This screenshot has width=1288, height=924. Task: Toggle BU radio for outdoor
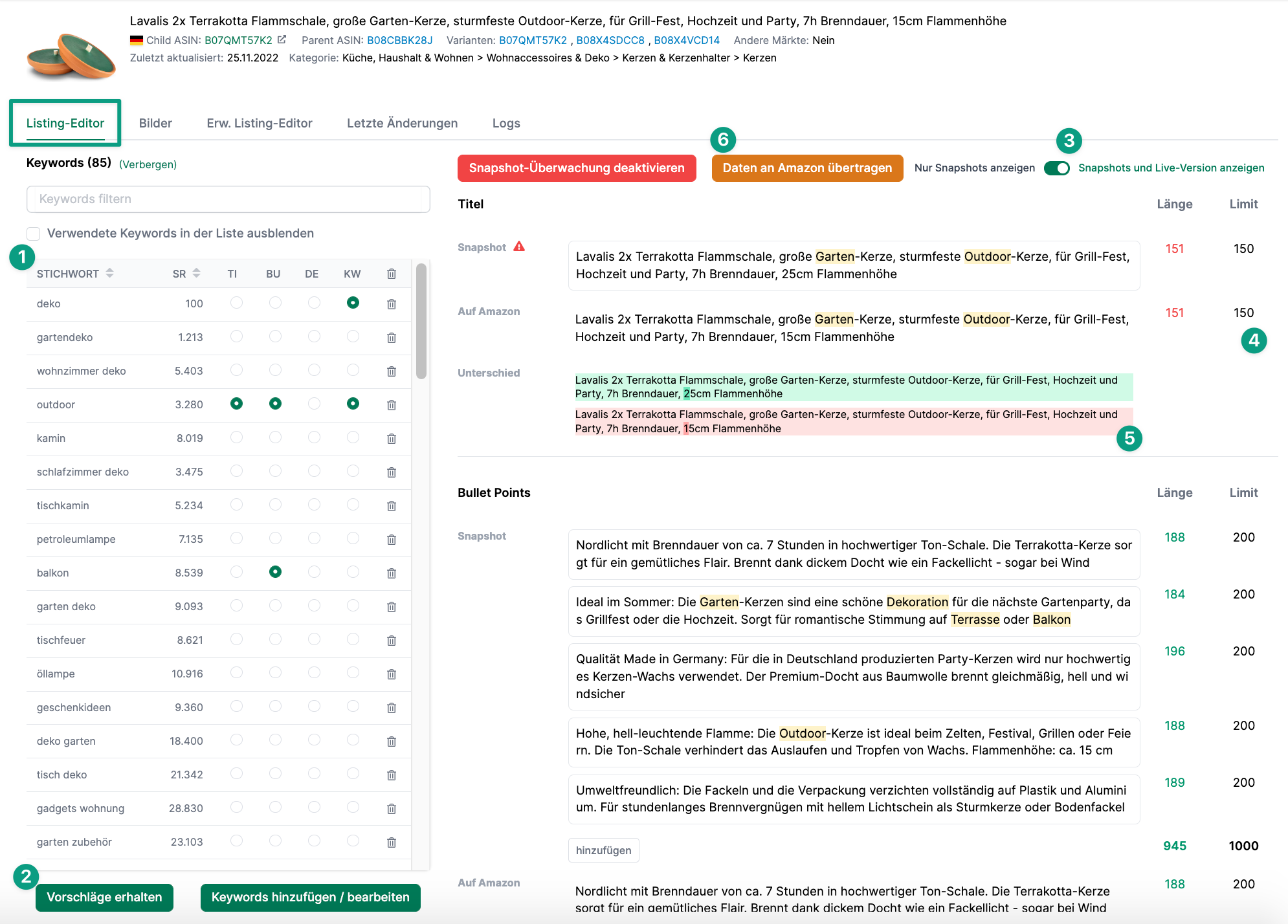click(x=275, y=404)
